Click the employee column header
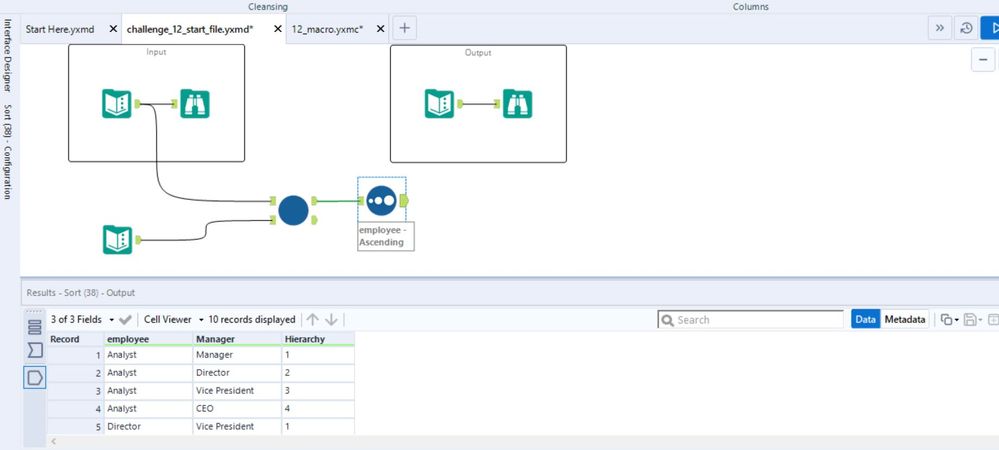 (148, 339)
